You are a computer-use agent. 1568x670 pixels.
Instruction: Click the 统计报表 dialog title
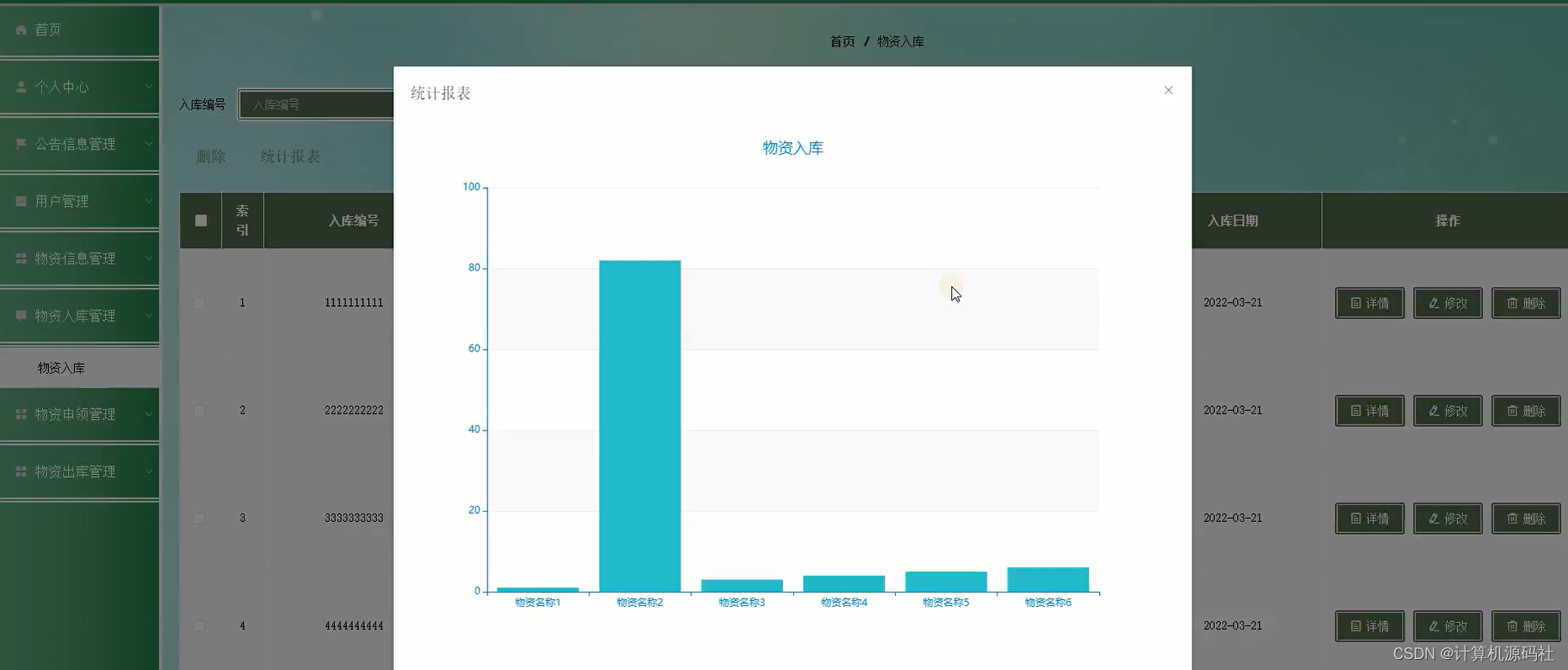tap(440, 93)
